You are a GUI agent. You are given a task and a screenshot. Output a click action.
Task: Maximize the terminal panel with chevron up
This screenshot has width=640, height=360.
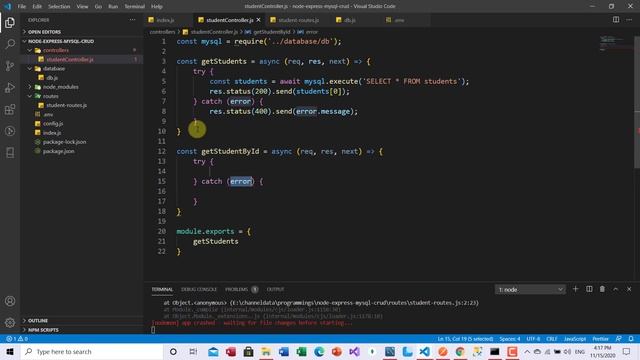[616, 289]
